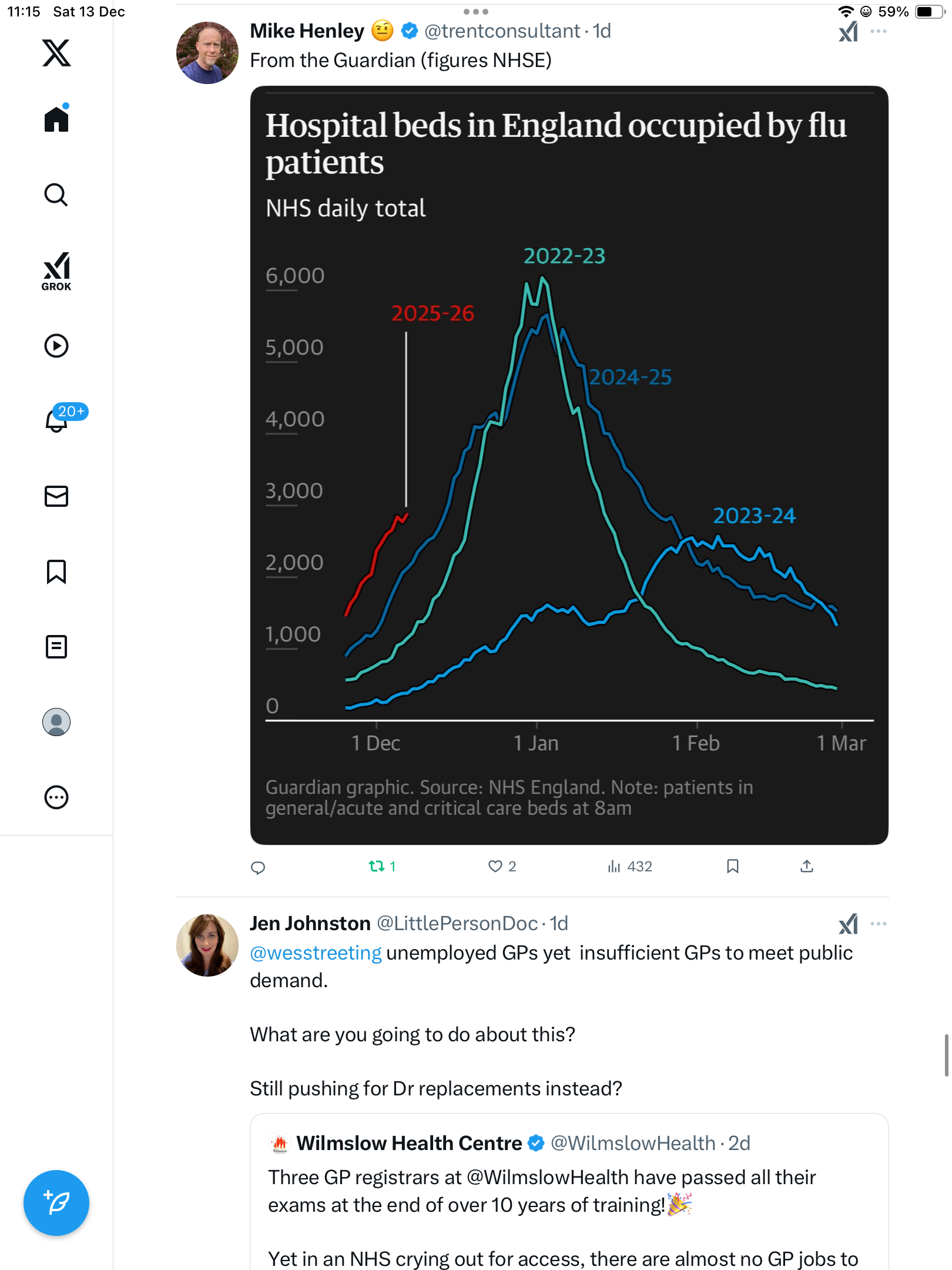Open Bookmarks in the sidebar

(56, 571)
